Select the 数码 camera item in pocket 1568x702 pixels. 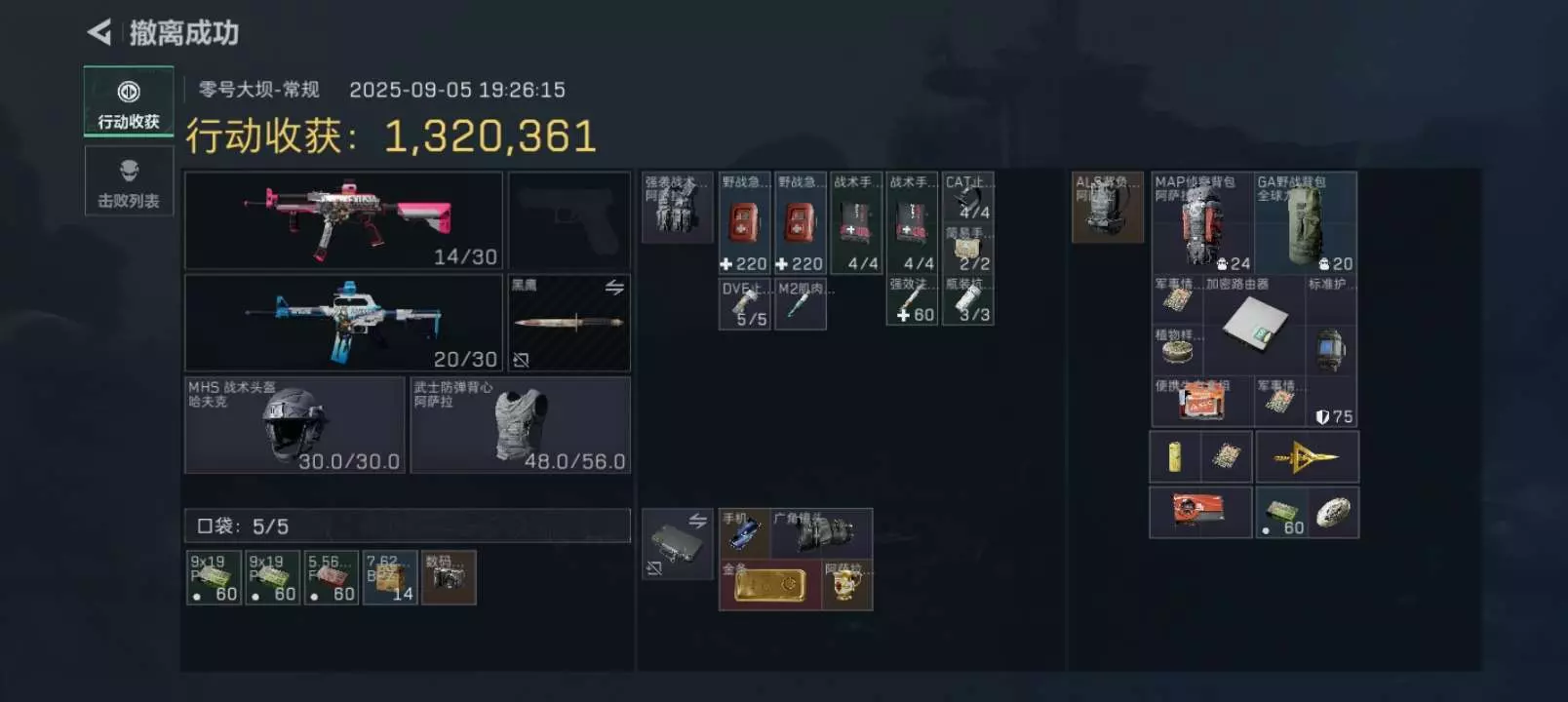click(x=449, y=577)
